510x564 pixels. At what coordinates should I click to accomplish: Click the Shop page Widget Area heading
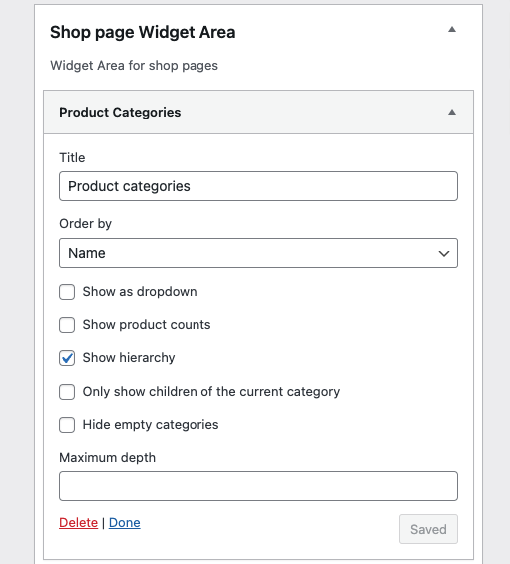142,32
